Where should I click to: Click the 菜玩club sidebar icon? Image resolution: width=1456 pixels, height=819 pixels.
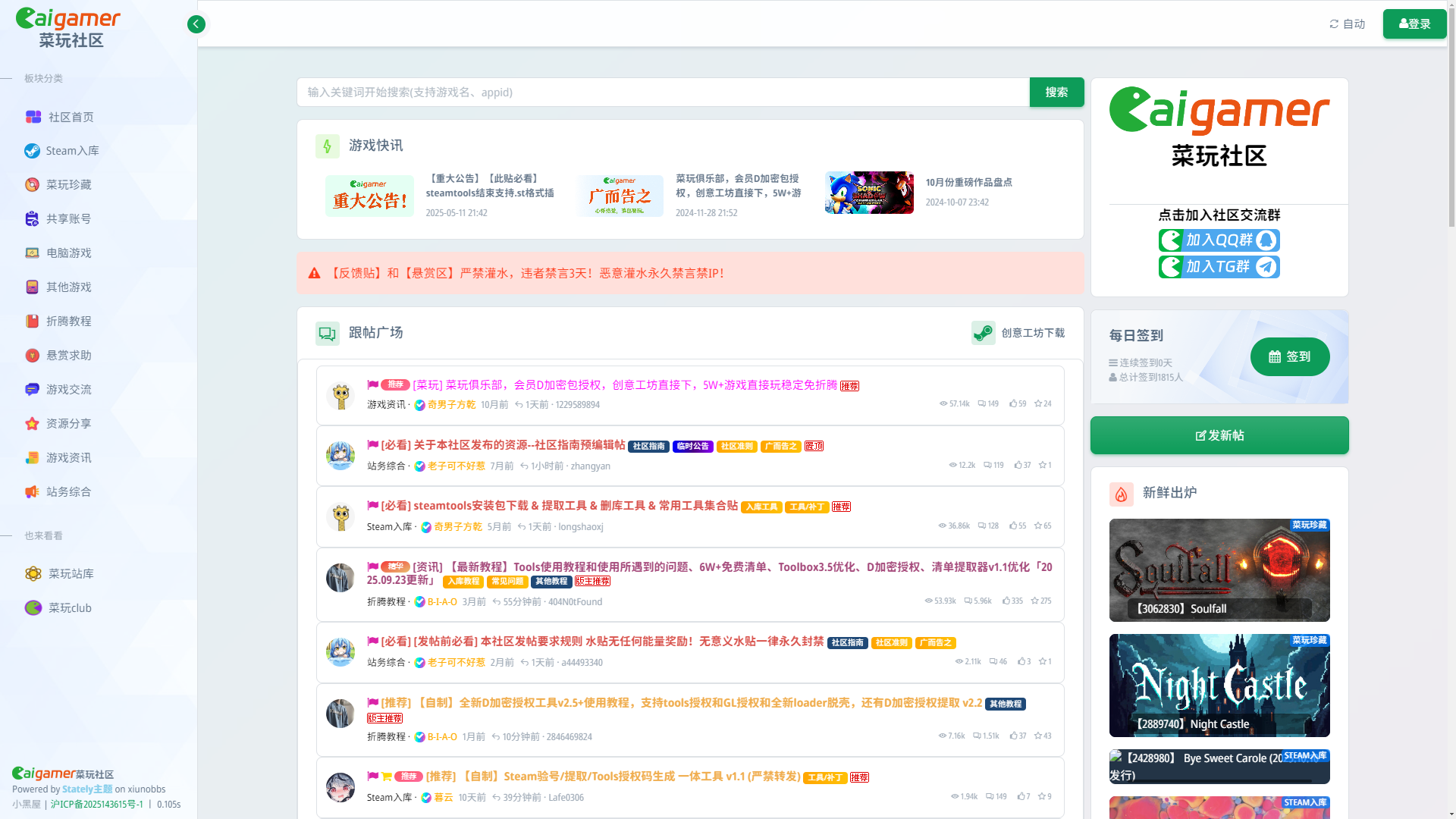coord(33,608)
